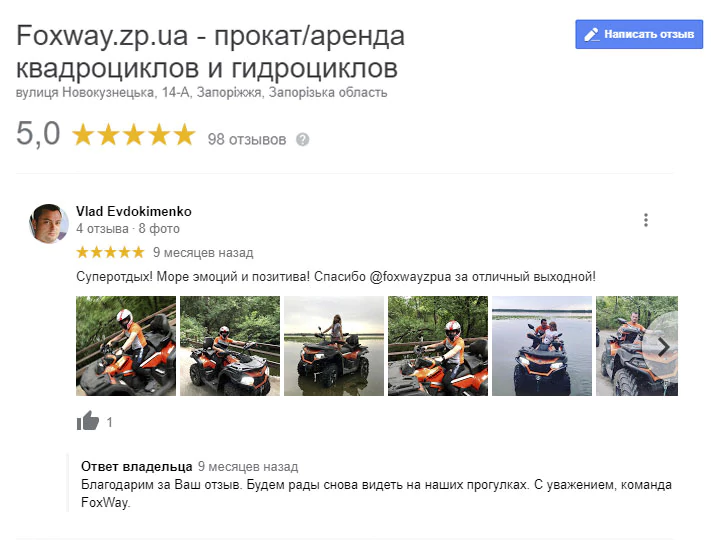Viewport: 719px width, 554px height.
Task: Click the 4 отзыва · 8 фото text
Action: (128, 228)
